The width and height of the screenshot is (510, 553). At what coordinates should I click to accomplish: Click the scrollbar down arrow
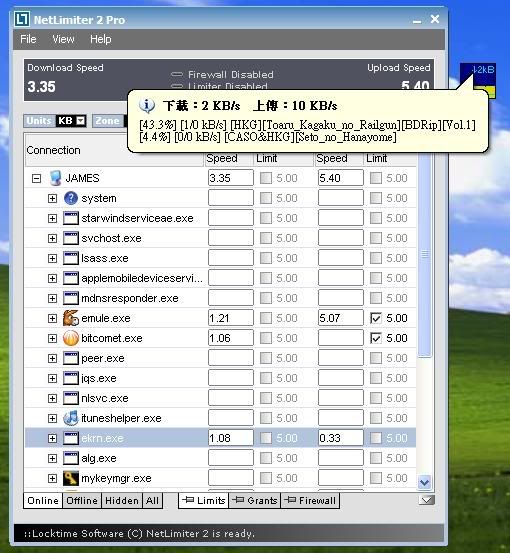coord(424,482)
